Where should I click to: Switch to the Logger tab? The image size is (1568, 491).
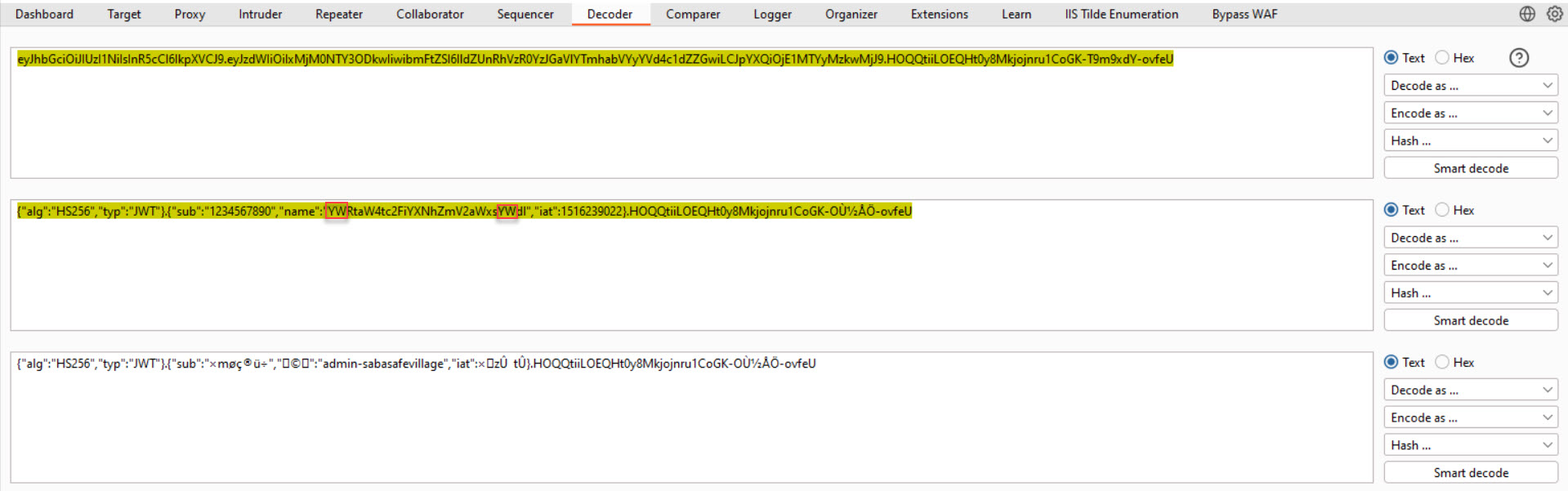[772, 14]
